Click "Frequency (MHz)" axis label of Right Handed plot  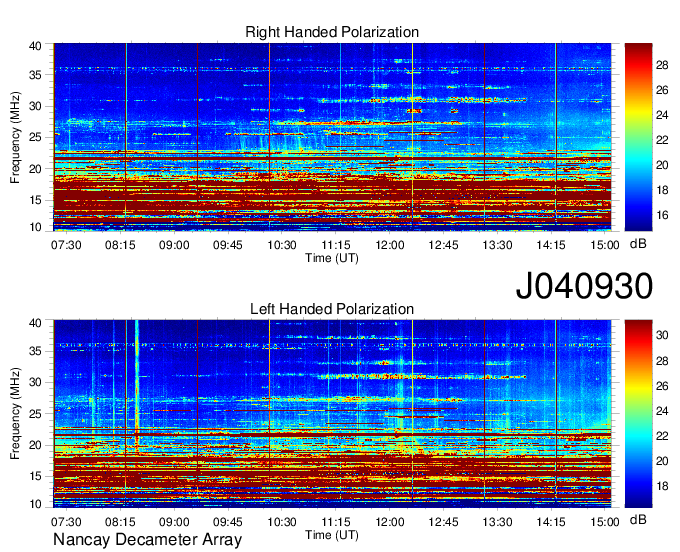pyautogui.click(x=15, y=137)
